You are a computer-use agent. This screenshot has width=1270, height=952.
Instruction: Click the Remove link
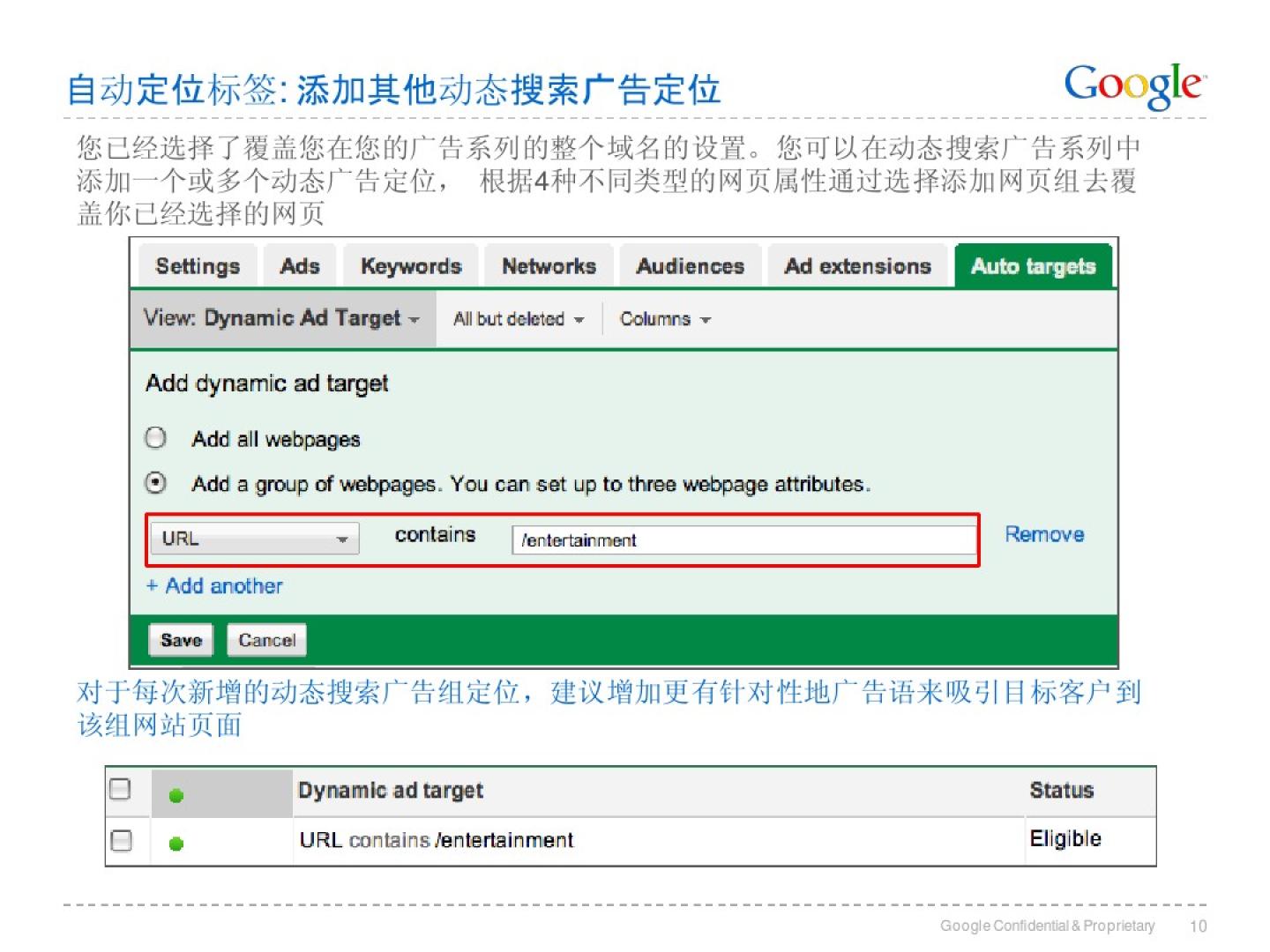(x=1044, y=534)
